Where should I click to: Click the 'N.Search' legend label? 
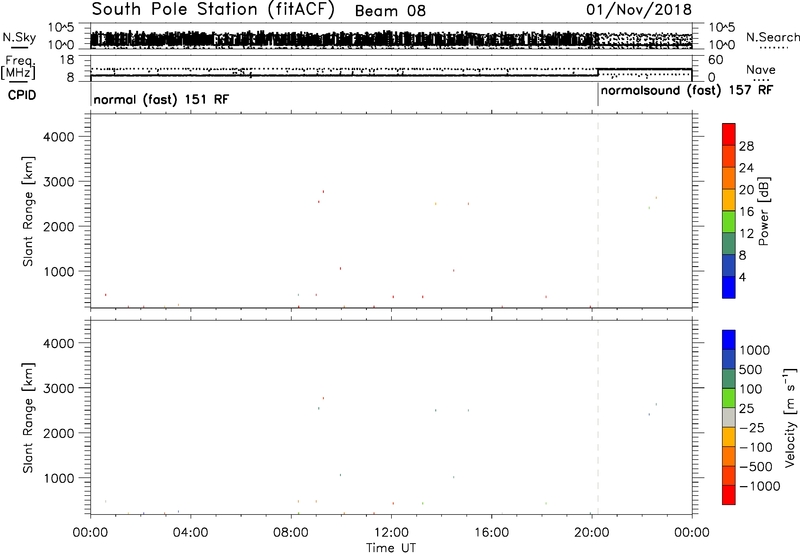[x=773, y=37]
